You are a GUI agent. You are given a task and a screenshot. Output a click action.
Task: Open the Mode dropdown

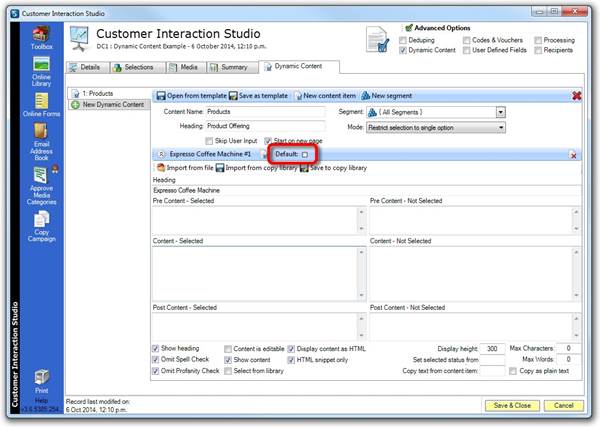click(x=500, y=127)
